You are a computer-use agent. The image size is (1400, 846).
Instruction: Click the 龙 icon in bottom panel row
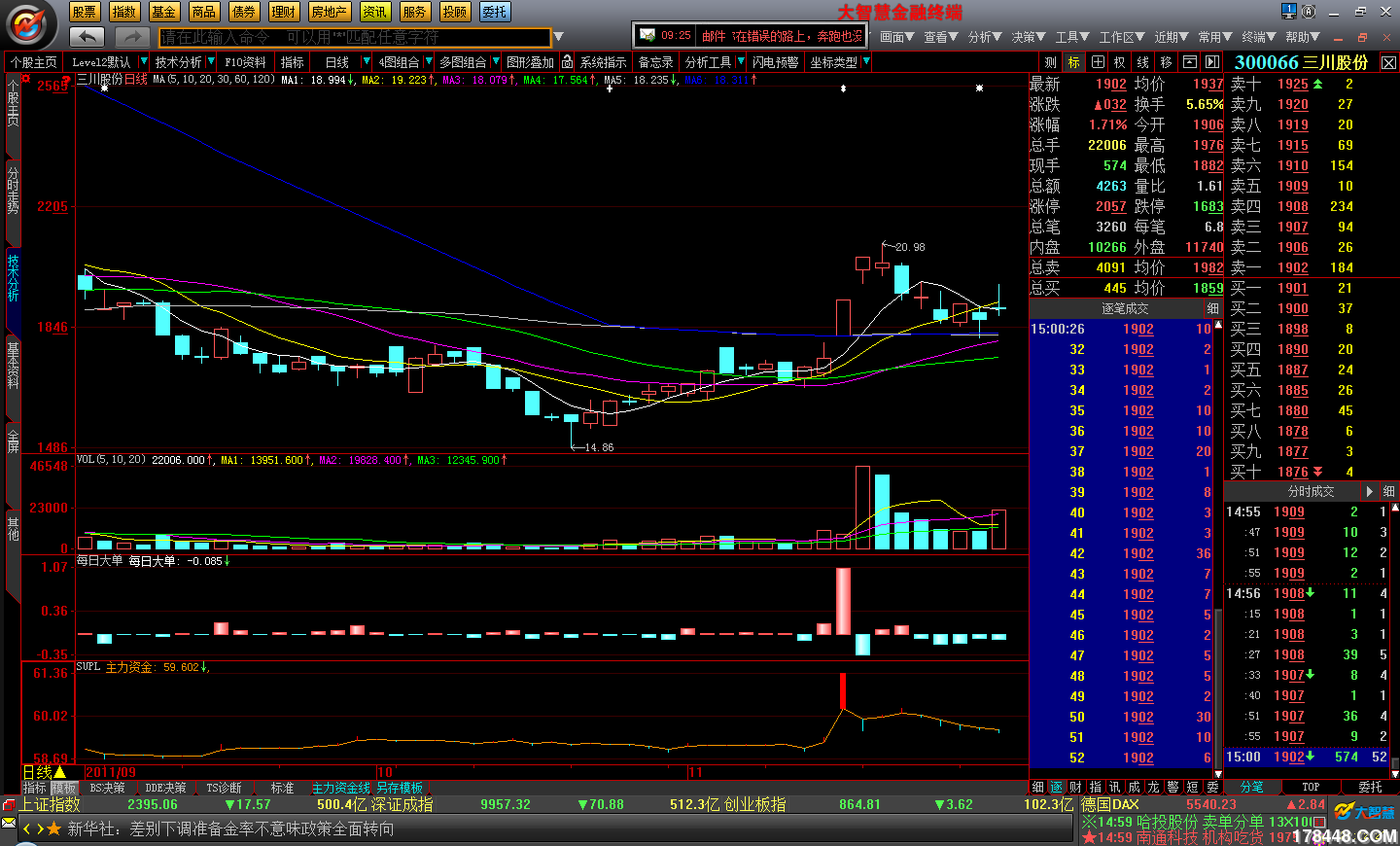tap(1153, 787)
